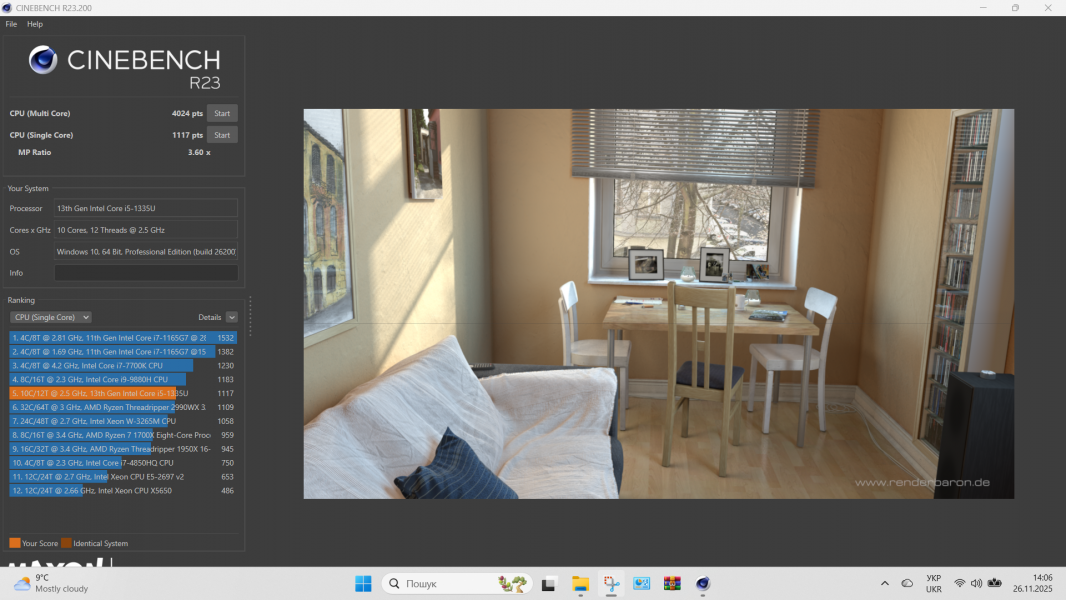This screenshot has height=600, width=1066.
Task: Open the Windows Start menu
Action: (363, 583)
